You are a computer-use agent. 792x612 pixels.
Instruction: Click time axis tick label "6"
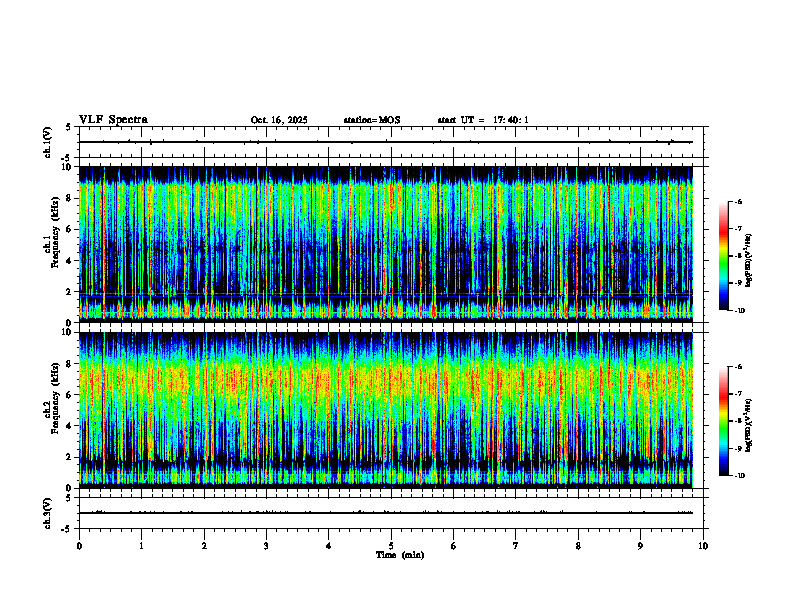454,546
